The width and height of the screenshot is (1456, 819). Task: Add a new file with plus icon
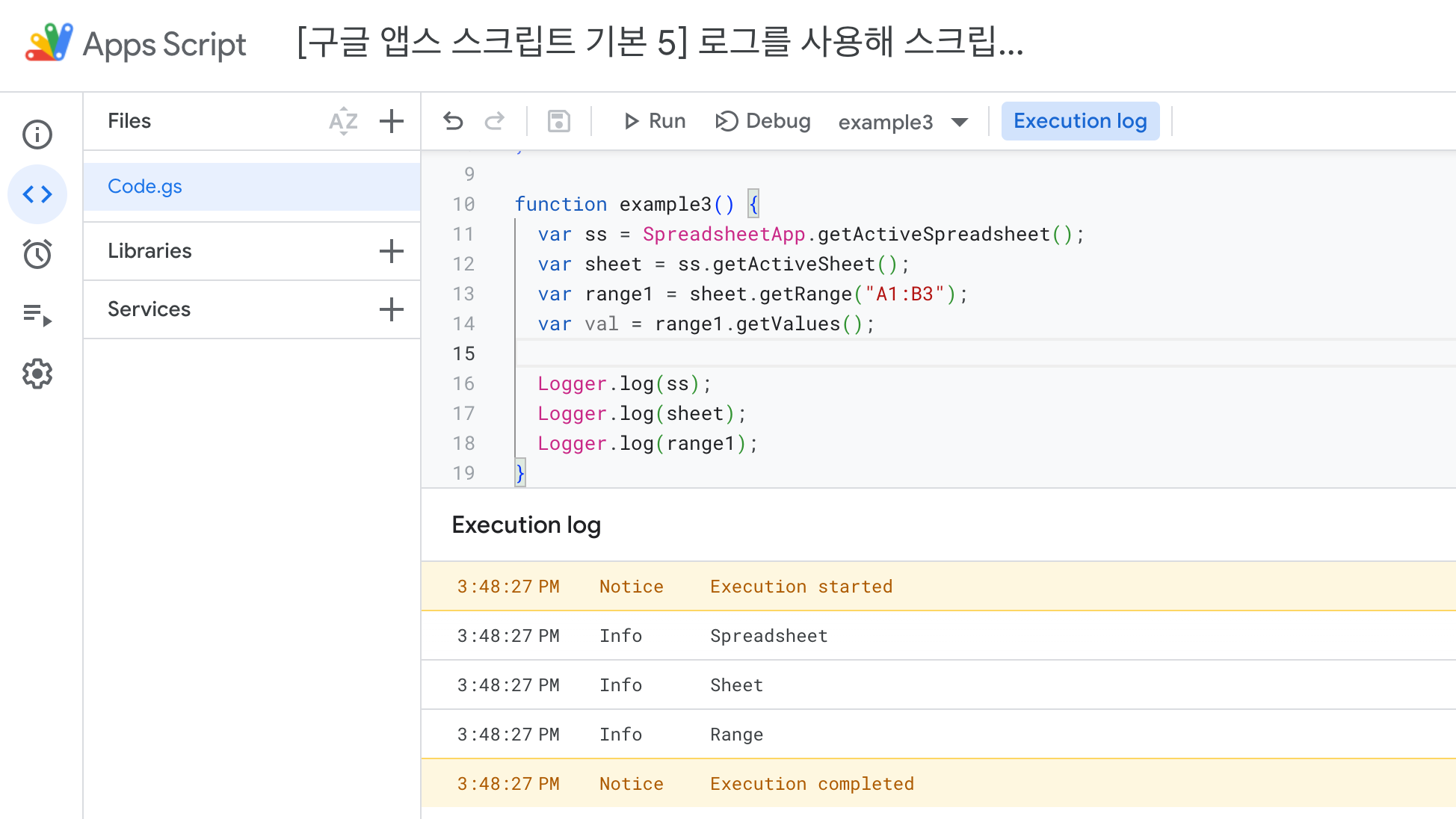tap(392, 121)
